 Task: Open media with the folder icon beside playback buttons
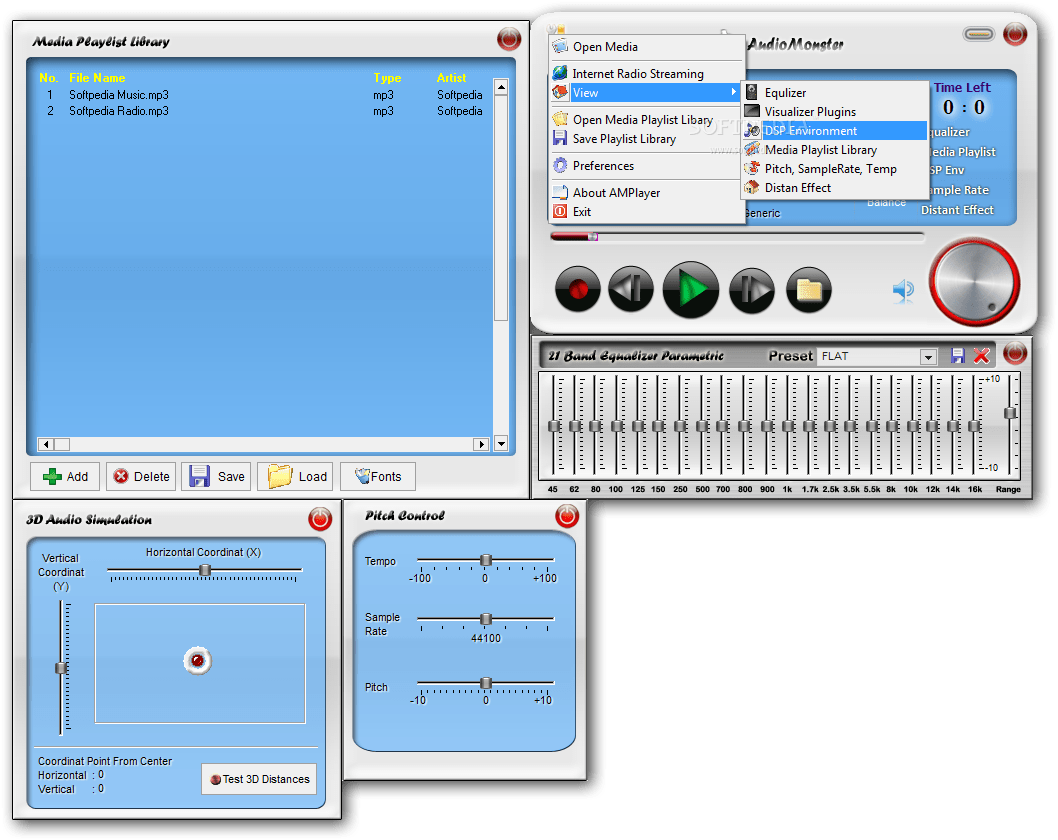tap(806, 289)
